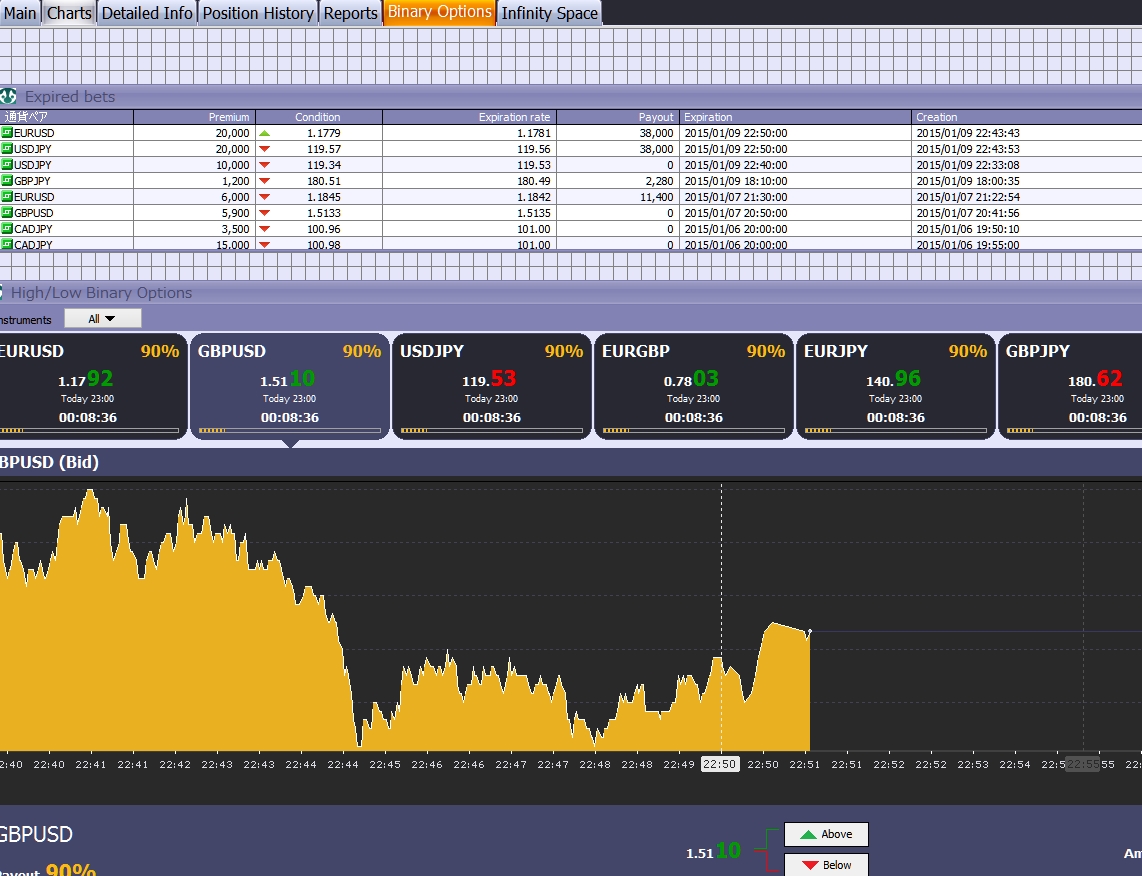Open the Detailed Info tab
The height and width of the screenshot is (876, 1142).
click(x=147, y=13)
